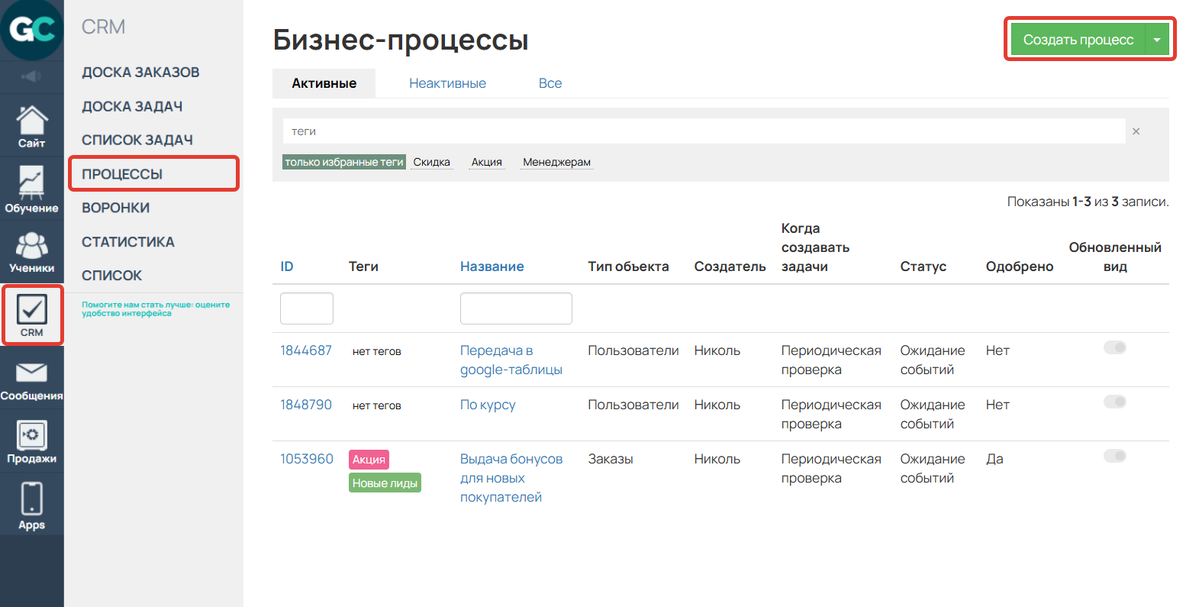Switch to the Все tab
This screenshot has height=607, width=1199.
(550, 83)
